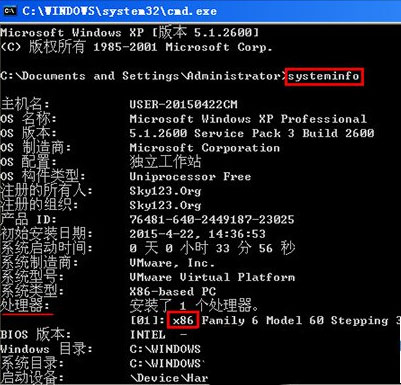Click the 初始安装日期 label
Screen dimensions: 401x385
(46, 234)
